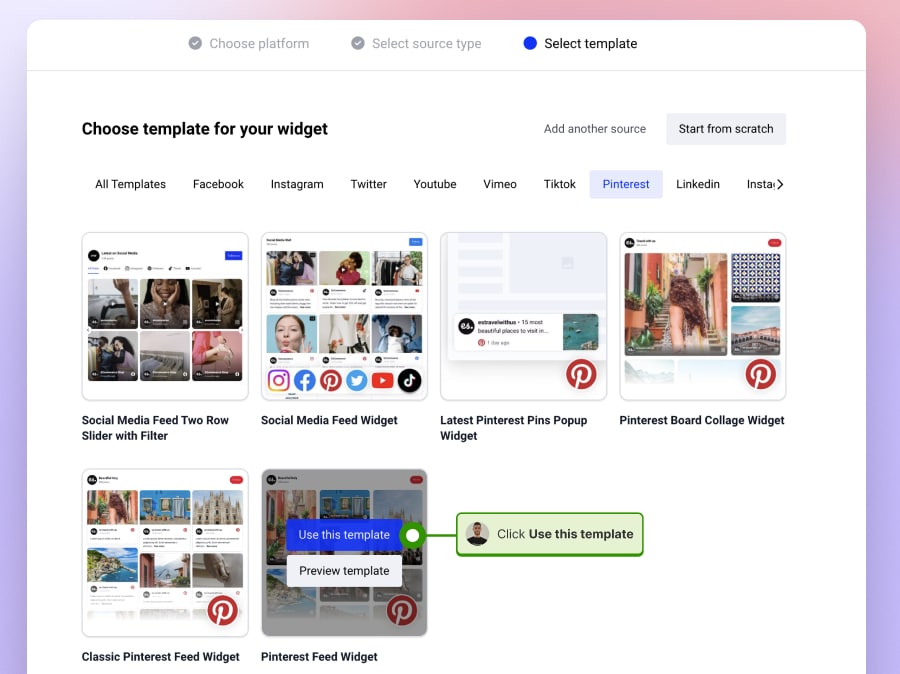
Task: Click Facebook icon in Social Media Feed Widget
Action: 305,381
